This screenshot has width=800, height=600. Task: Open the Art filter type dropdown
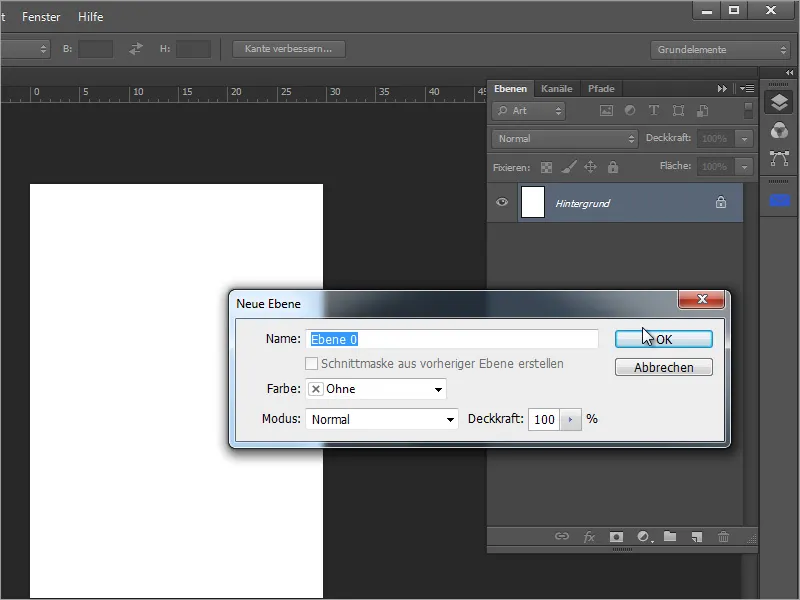[x=529, y=111]
